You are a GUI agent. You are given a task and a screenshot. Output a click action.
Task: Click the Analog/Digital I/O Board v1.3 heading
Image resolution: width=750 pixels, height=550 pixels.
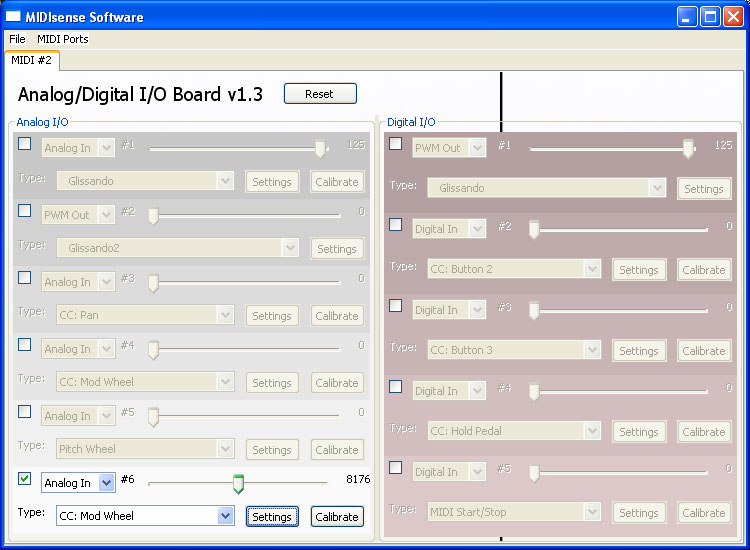coord(141,94)
